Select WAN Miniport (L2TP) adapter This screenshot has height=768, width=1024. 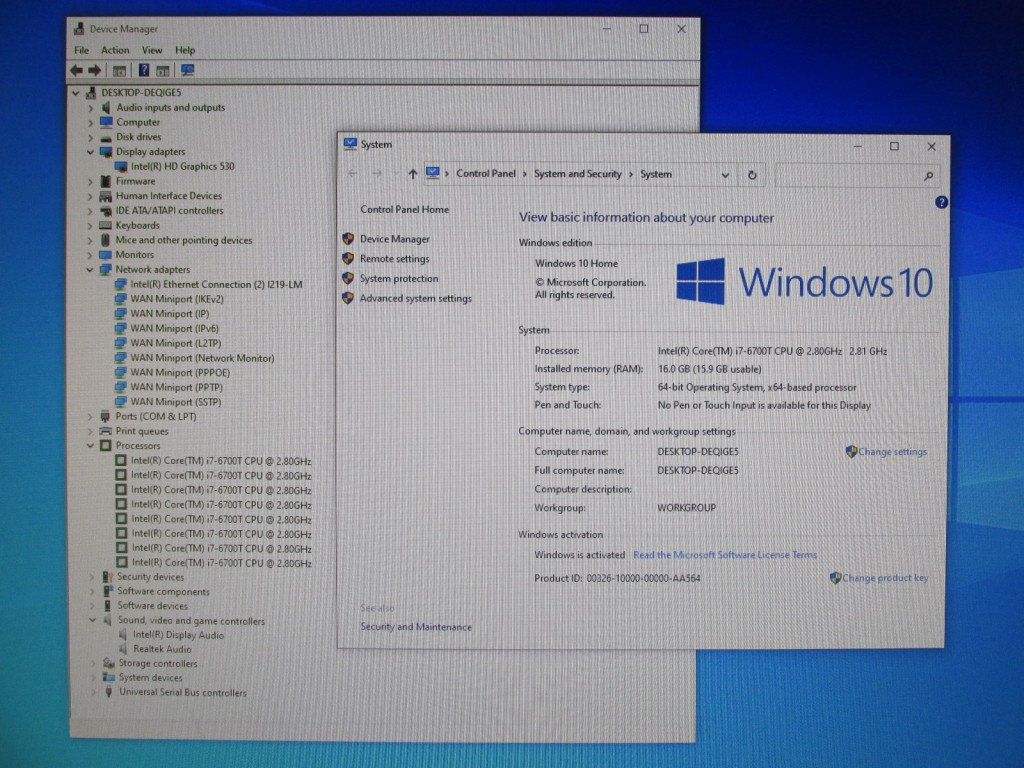tap(176, 343)
